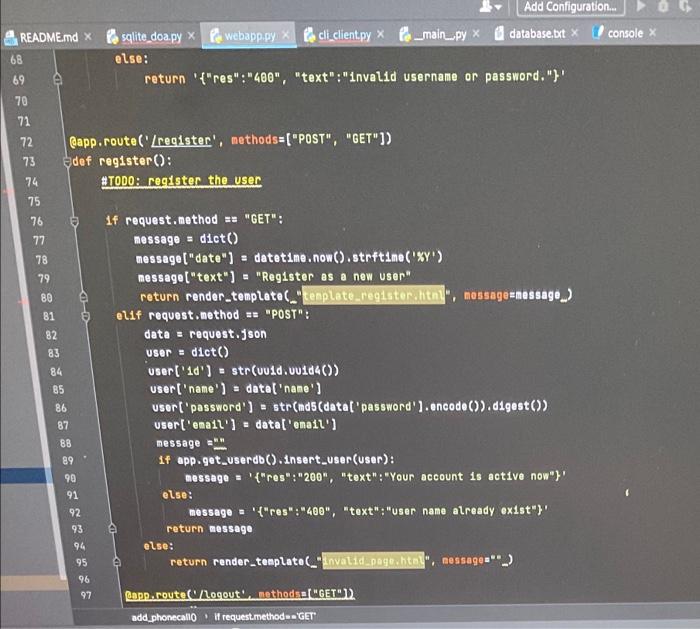Collapse the elif request.method POST fold marker
This screenshot has height=629, width=700.
86,317
